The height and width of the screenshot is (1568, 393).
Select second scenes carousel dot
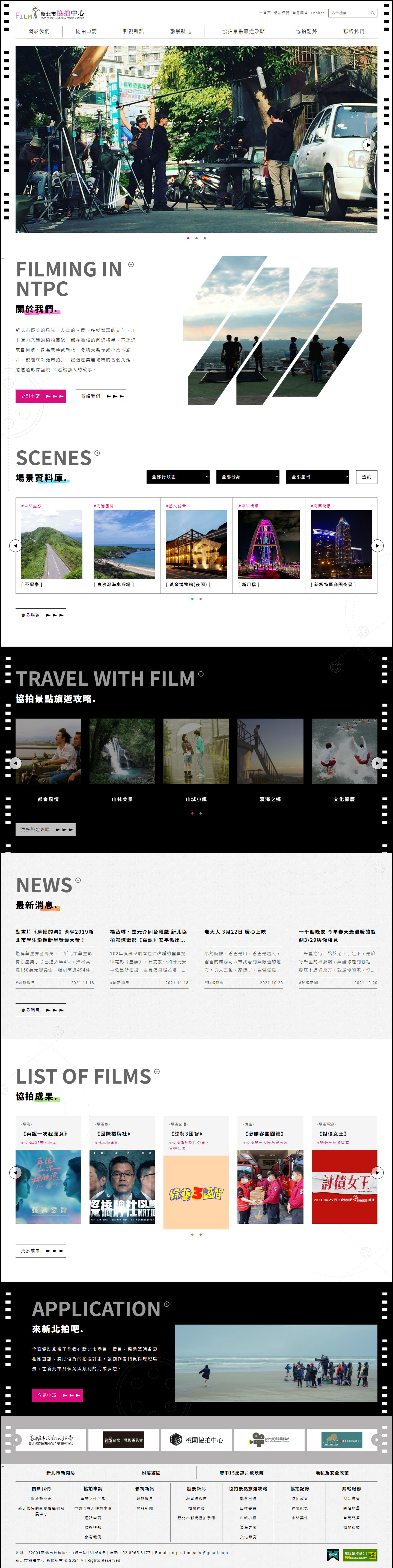[x=201, y=599]
